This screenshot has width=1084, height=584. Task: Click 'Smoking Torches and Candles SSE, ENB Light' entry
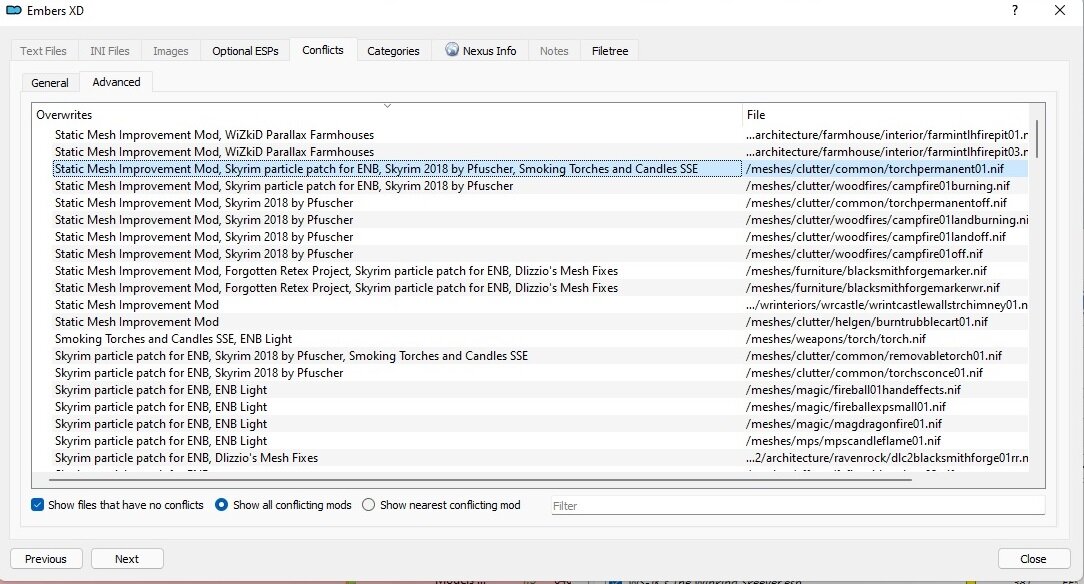click(174, 339)
